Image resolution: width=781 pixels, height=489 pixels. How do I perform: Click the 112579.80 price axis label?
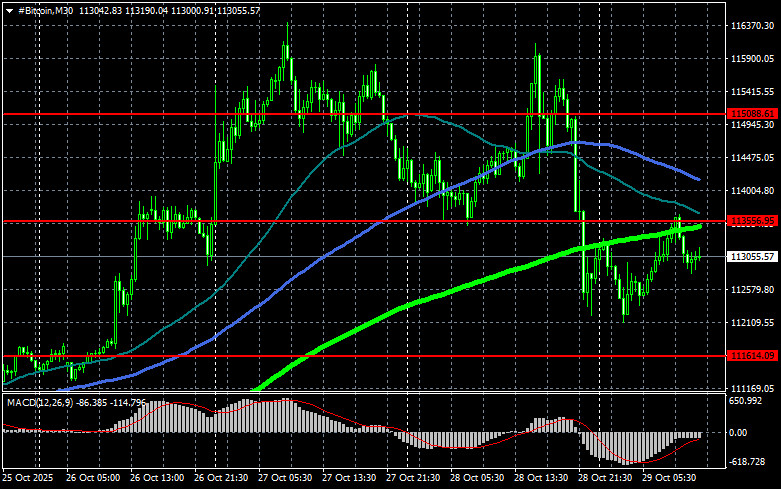click(752, 289)
